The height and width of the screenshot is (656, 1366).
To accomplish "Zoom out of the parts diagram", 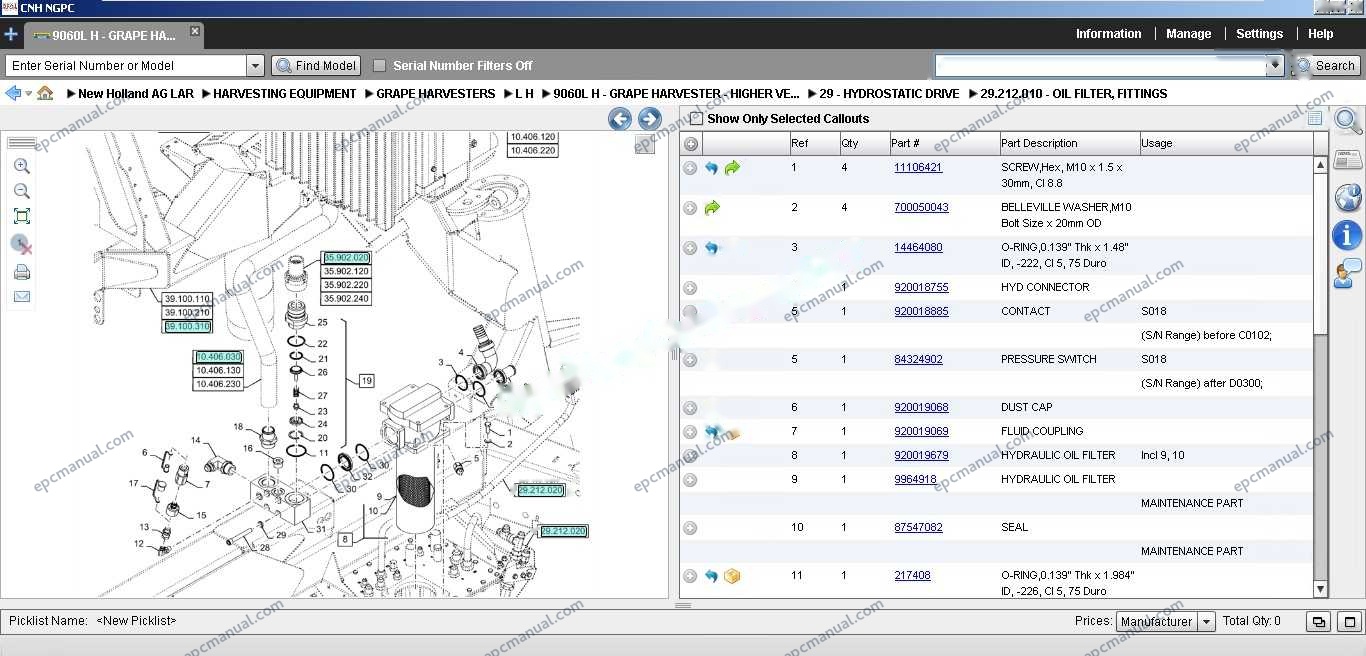I will coord(21,191).
